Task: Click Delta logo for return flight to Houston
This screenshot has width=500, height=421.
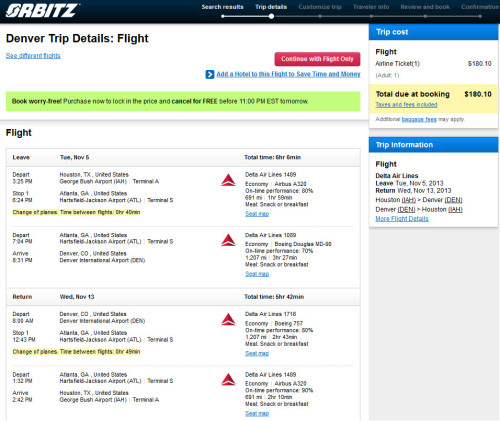Action: [x=228, y=380]
